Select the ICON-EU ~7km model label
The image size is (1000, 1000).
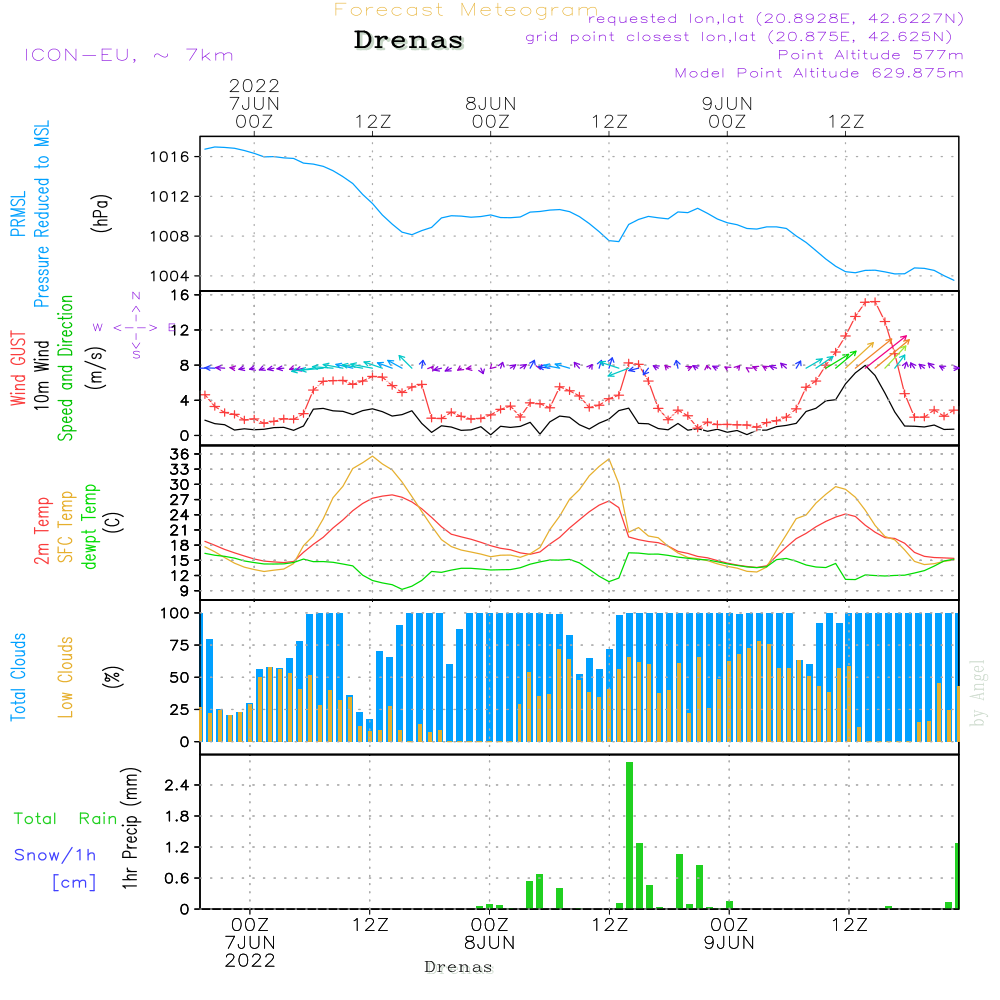tap(128, 55)
